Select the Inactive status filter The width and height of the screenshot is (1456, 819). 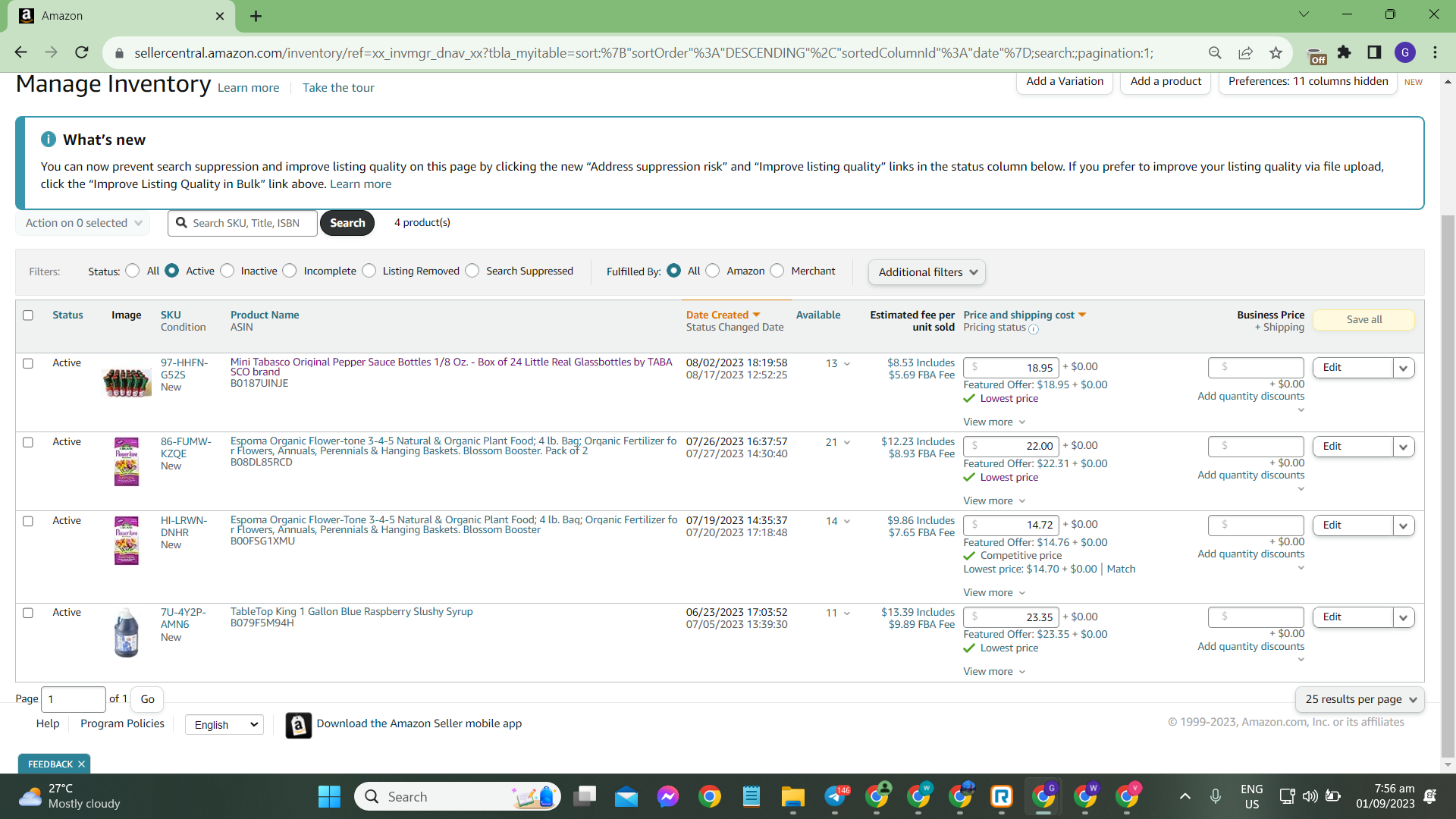point(227,271)
